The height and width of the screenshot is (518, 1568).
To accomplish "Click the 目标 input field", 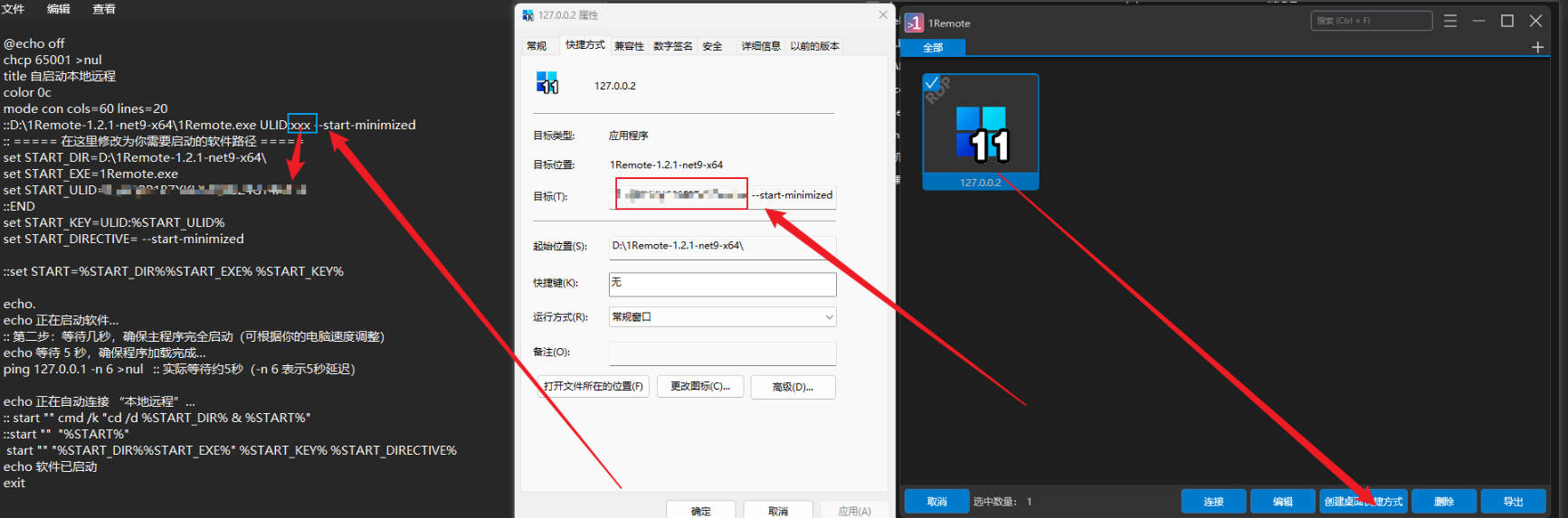I will click(x=722, y=195).
